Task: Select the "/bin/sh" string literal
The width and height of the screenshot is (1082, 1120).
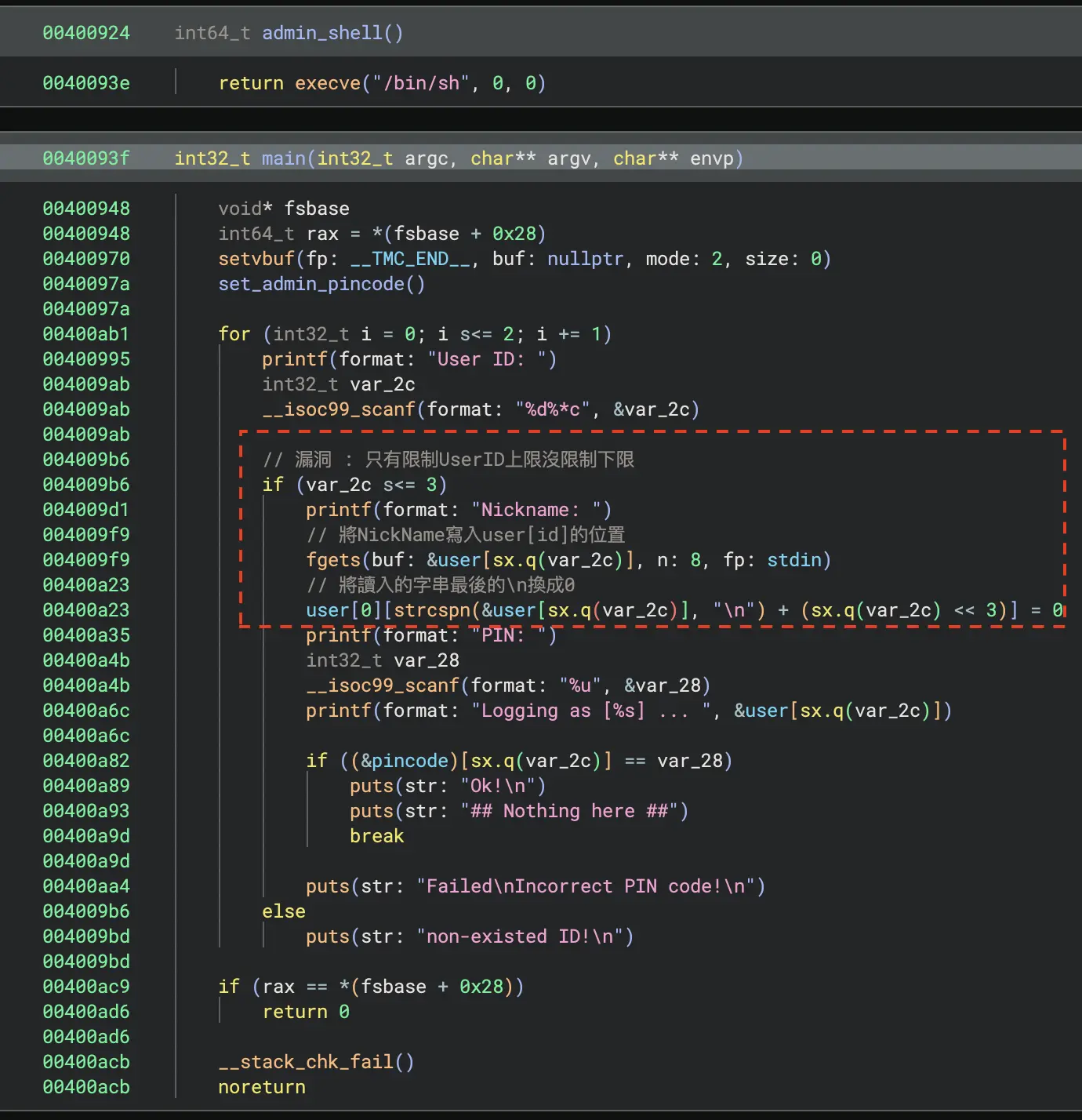Action: pos(421,83)
